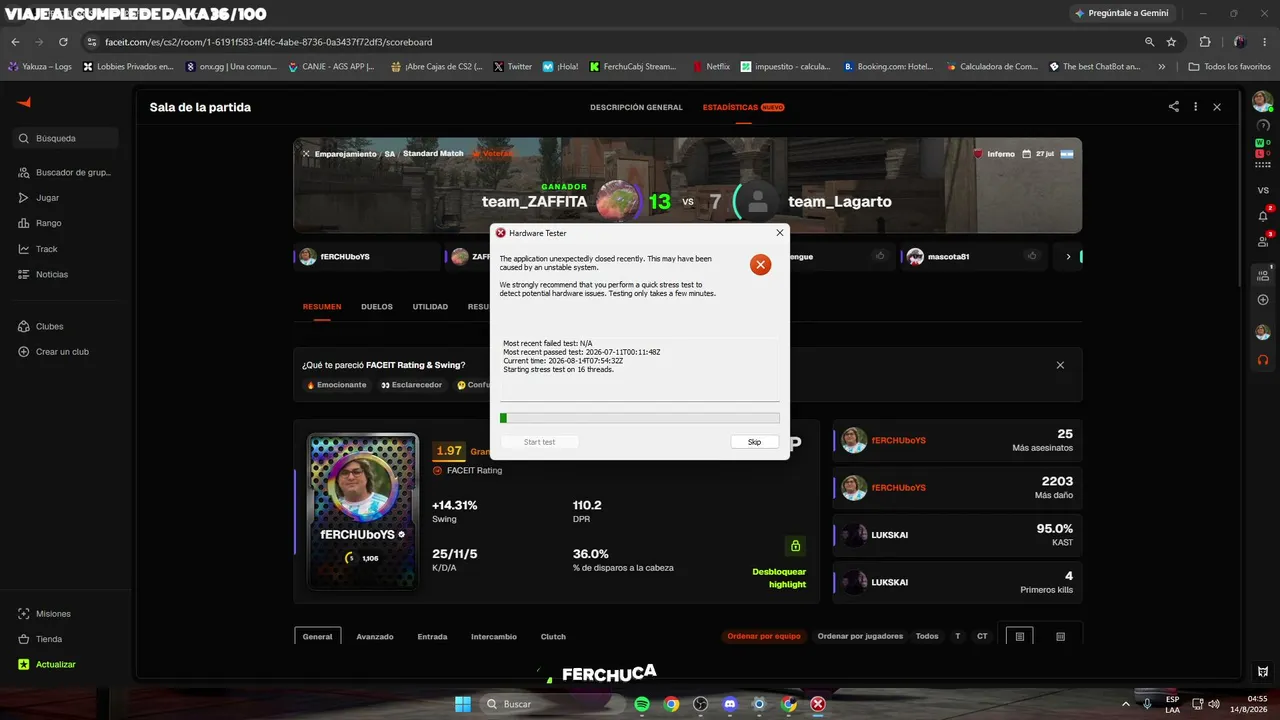
Task: Open the fERCHUboYS player chip
Action: (367, 257)
